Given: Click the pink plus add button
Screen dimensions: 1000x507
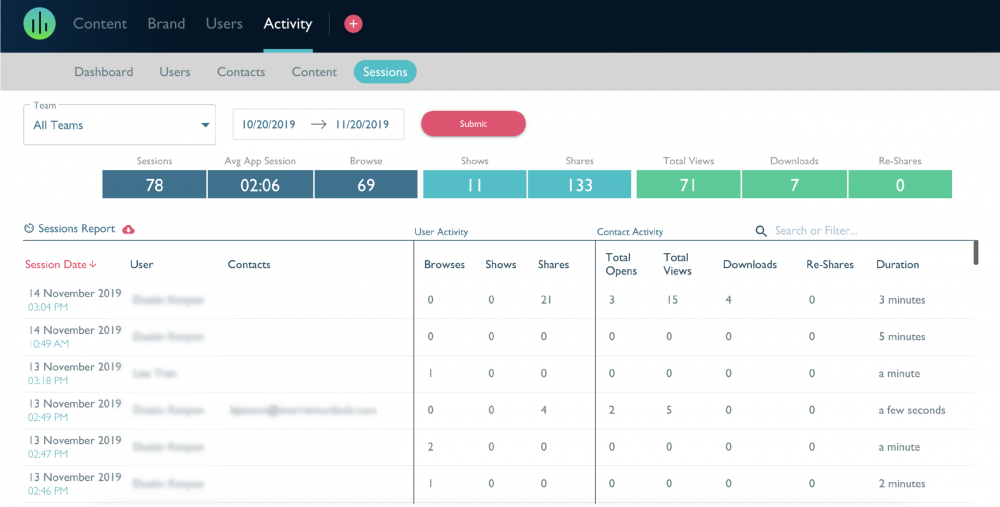Looking at the screenshot, I should point(353,24).
